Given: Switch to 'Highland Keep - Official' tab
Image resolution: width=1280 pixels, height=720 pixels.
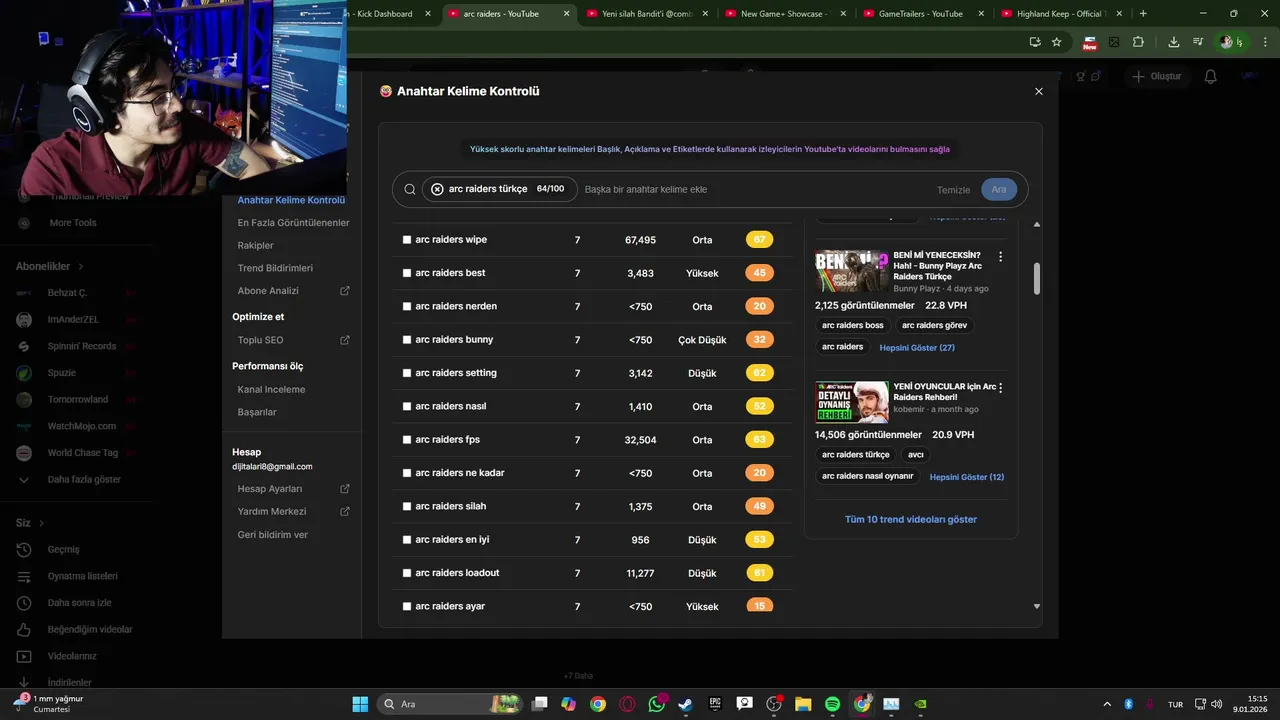Looking at the screenshot, I should (x=1060, y=14).
